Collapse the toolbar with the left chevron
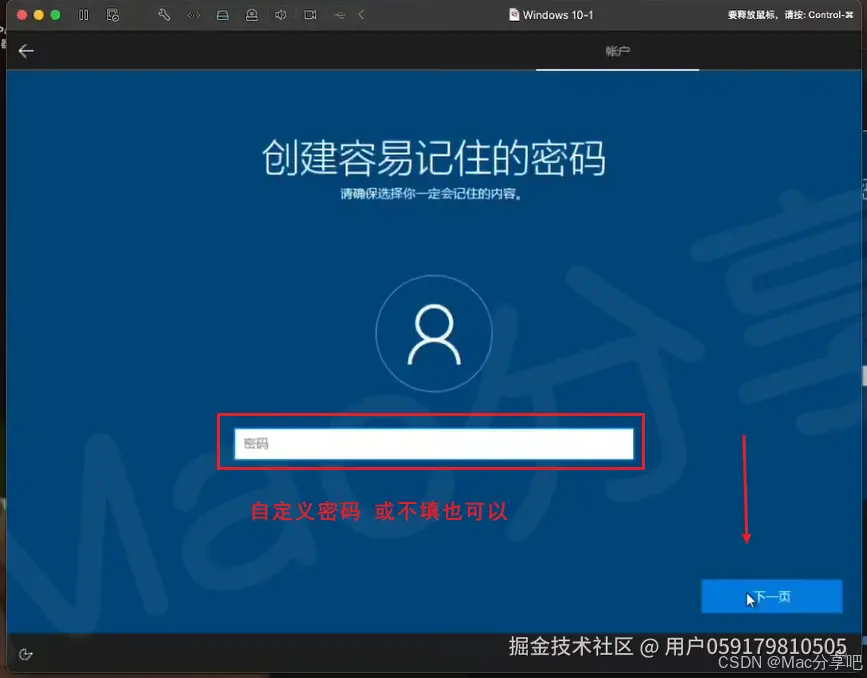Image resolution: width=867 pixels, height=678 pixels. [x=360, y=15]
